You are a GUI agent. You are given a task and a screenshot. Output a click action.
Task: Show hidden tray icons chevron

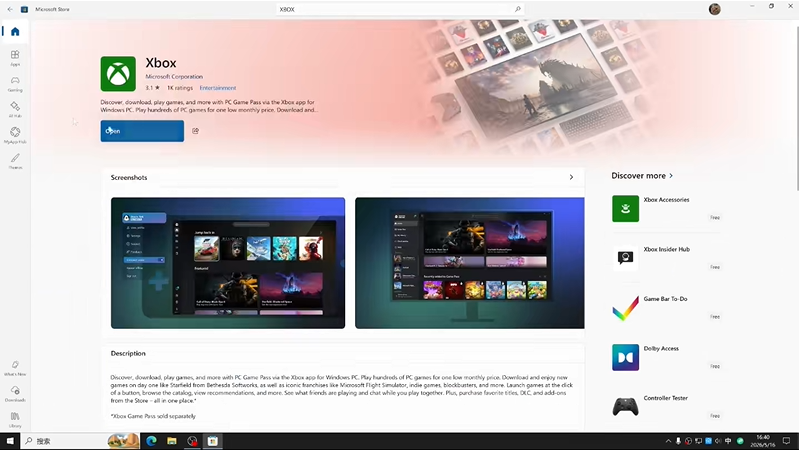click(x=668, y=441)
